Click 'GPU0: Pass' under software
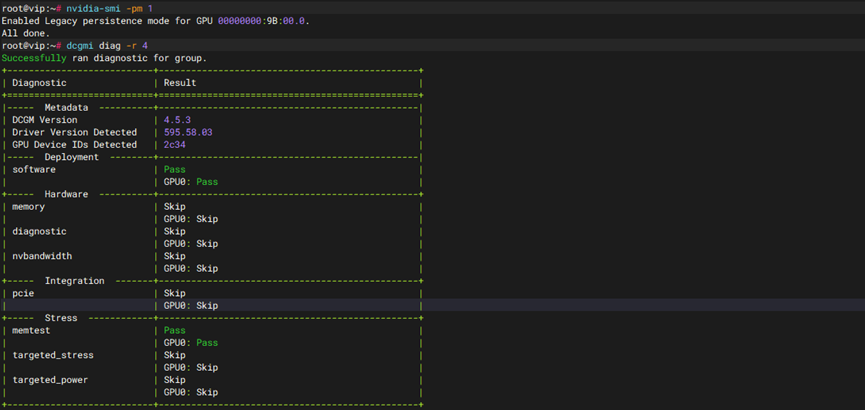The height and width of the screenshot is (410, 865). pyautogui.click(x=191, y=182)
